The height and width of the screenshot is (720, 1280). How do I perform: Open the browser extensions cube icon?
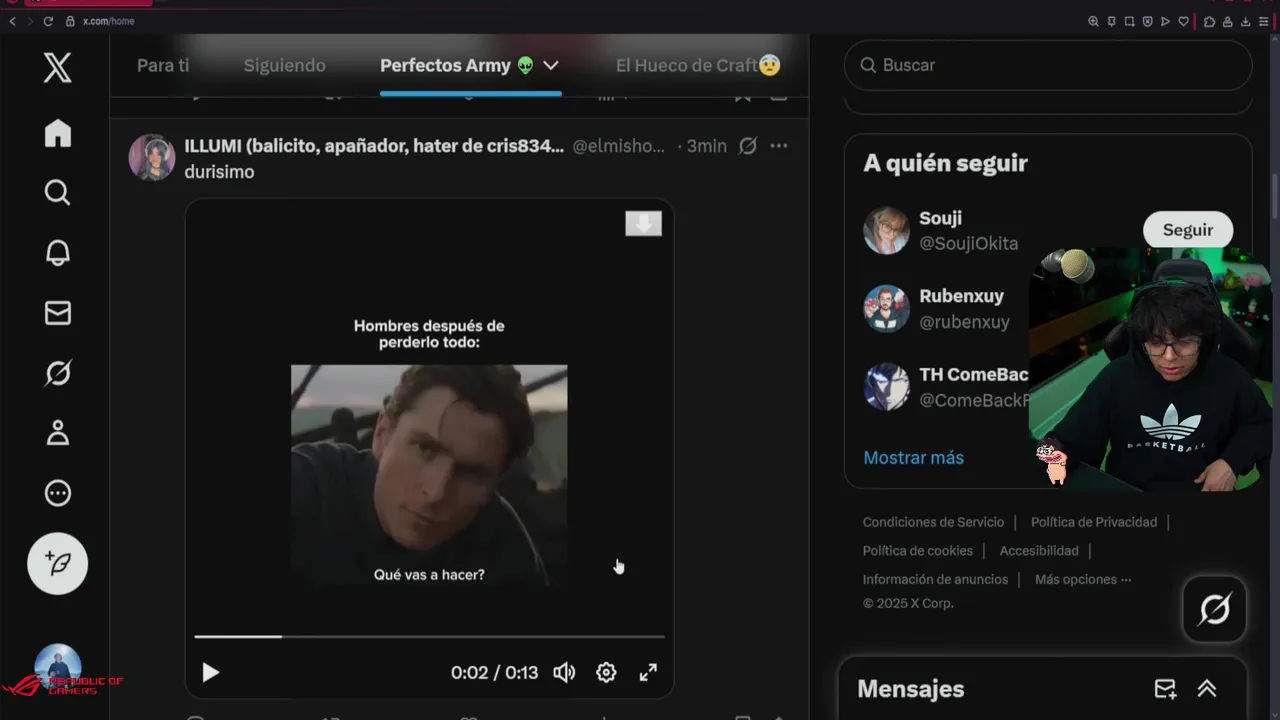(x=1209, y=21)
